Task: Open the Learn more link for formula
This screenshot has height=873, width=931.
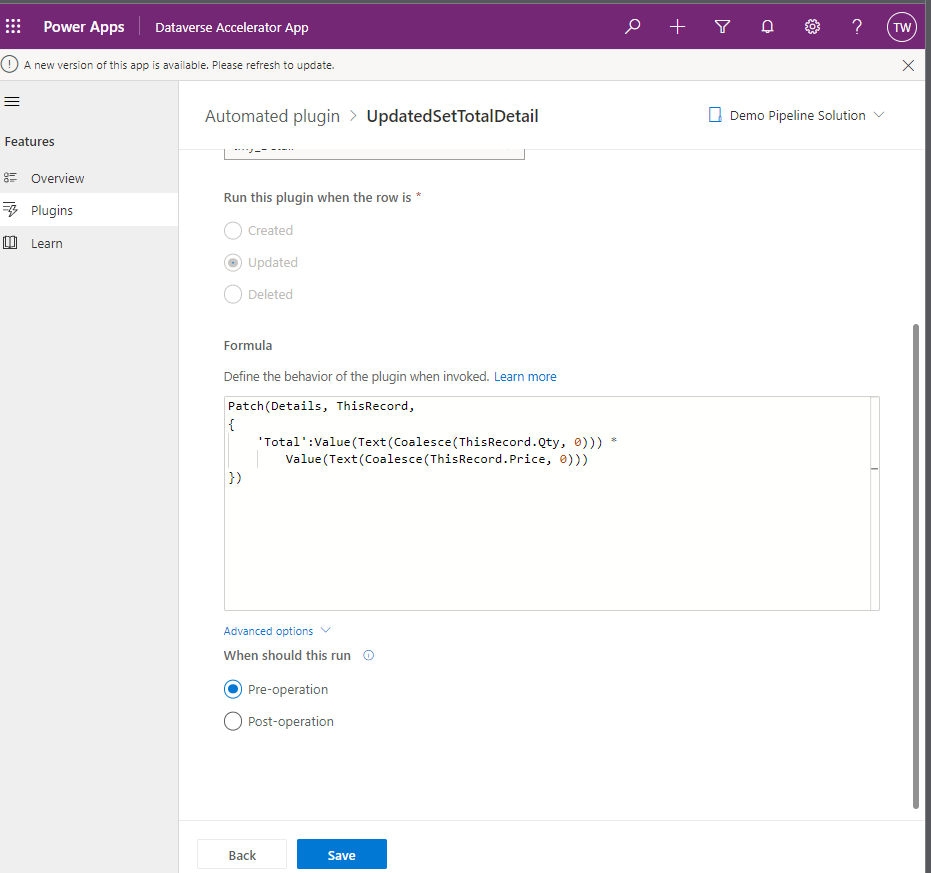Action: click(525, 377)
